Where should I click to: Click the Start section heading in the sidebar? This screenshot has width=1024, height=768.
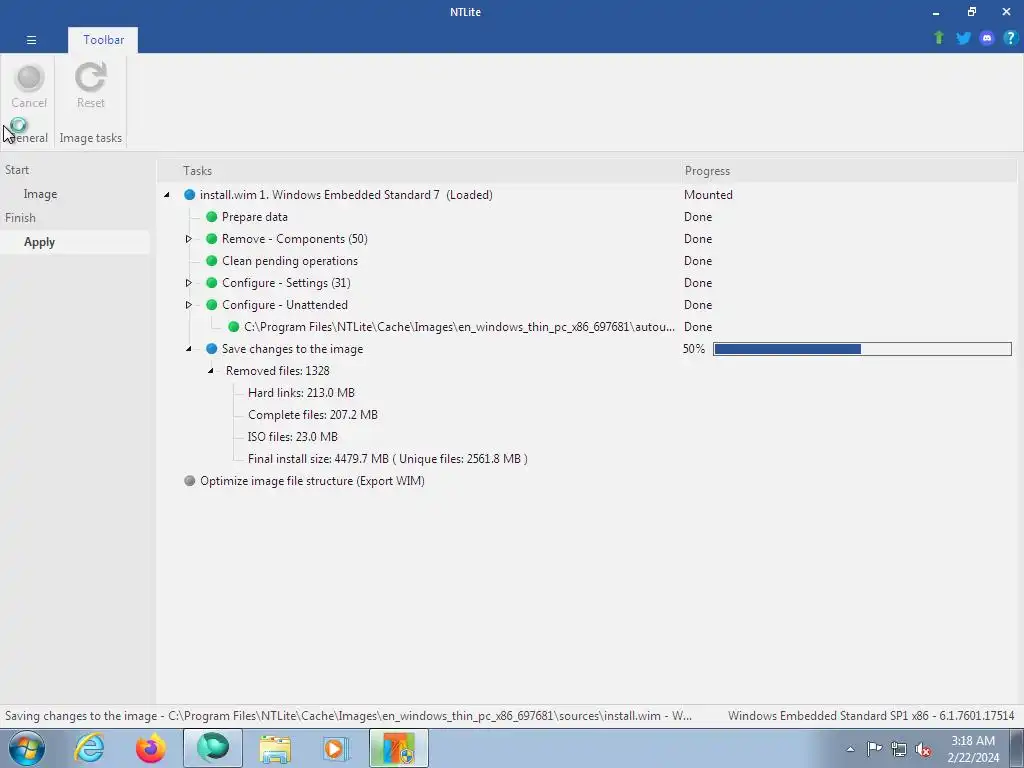pyautogui.click(x=17, y=170)
